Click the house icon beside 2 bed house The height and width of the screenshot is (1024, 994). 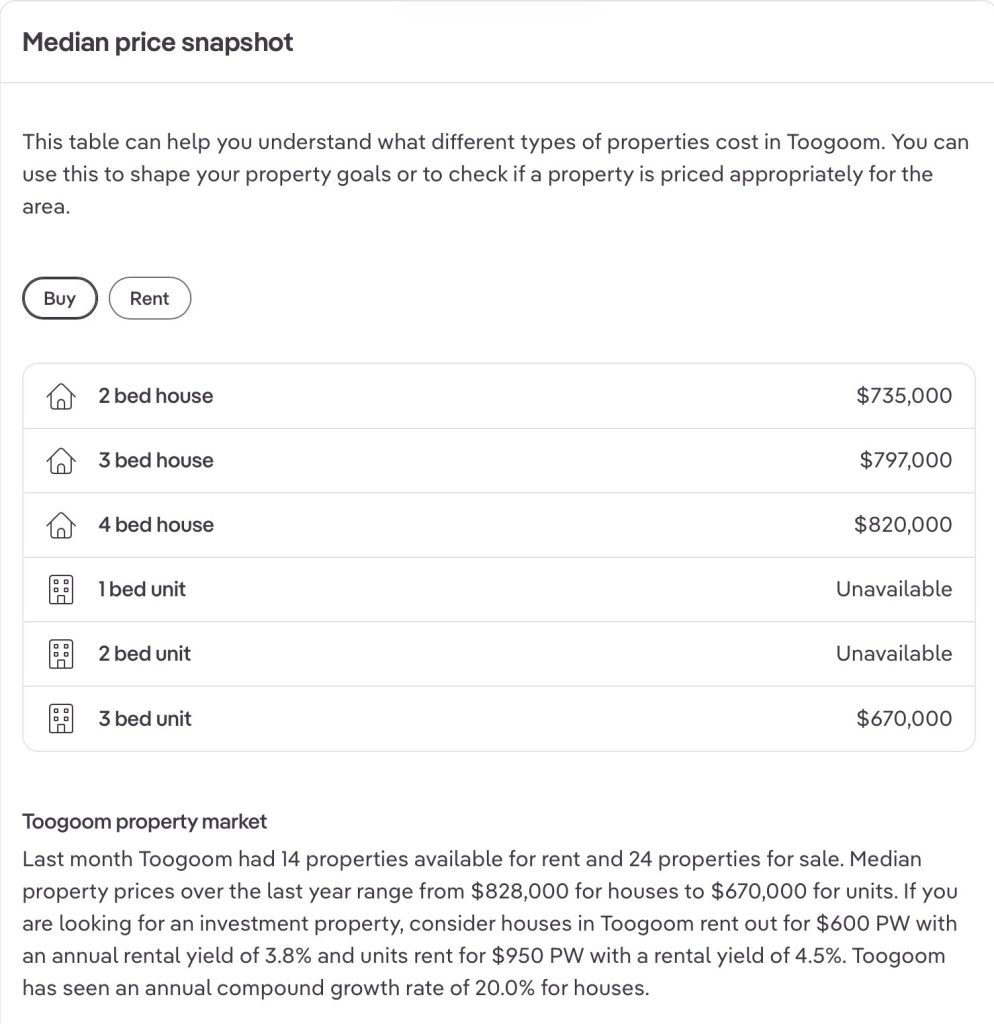click(x=61, y=397)
